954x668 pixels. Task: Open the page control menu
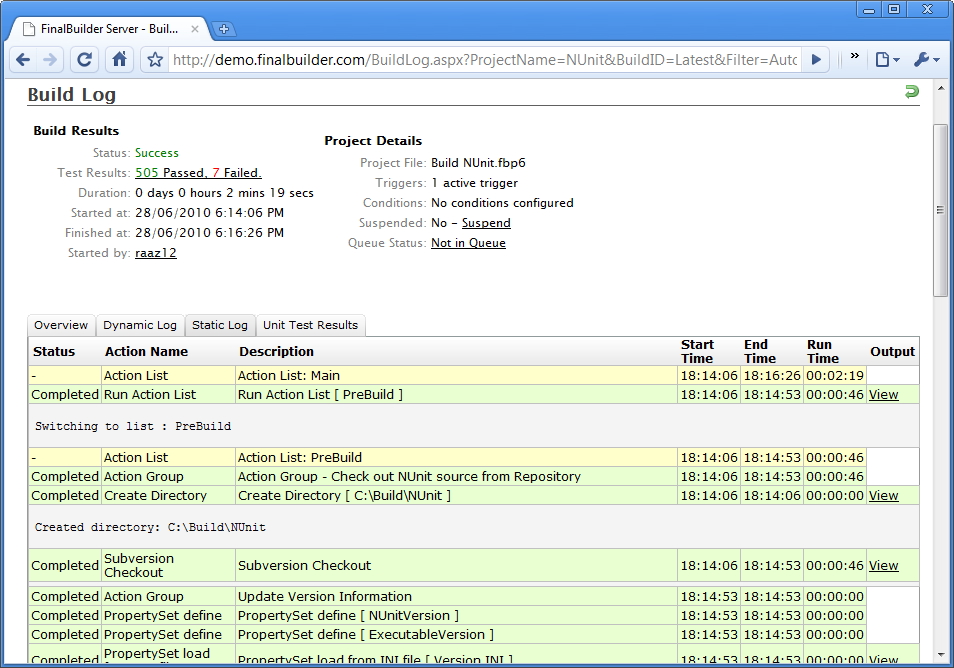pyautogui.click(x=887, y=60)
